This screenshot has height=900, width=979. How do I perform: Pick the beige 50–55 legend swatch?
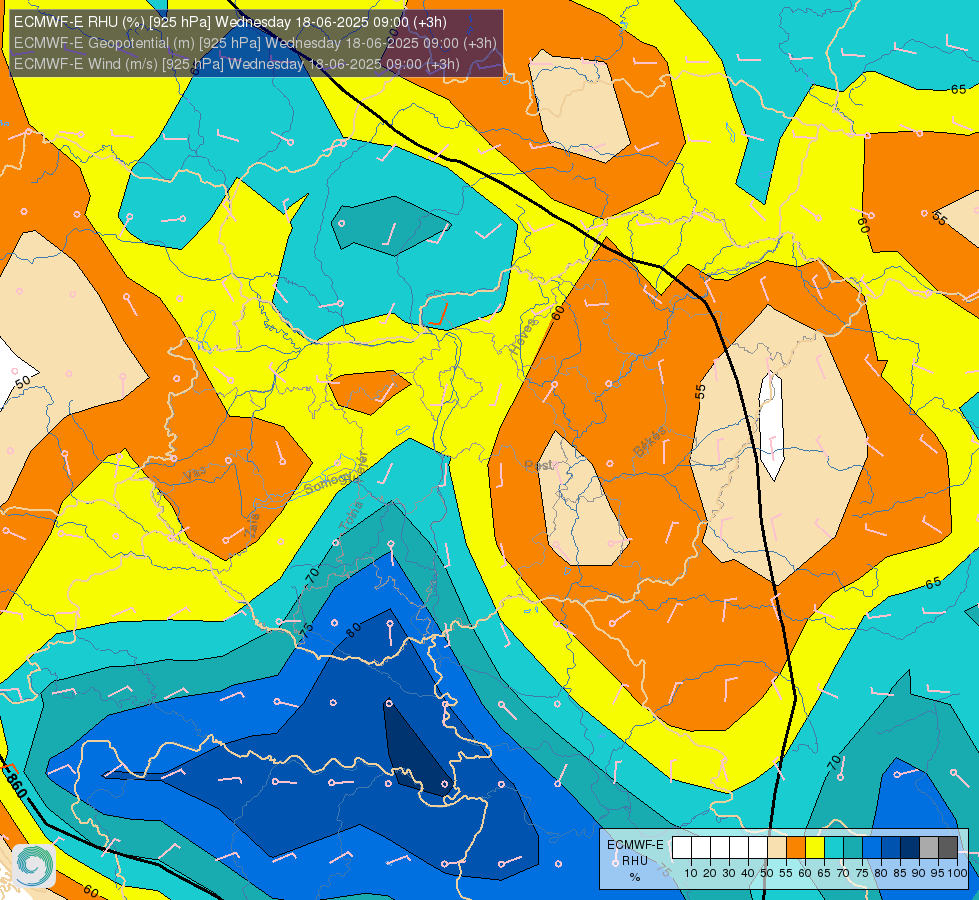tap(777, 848)
